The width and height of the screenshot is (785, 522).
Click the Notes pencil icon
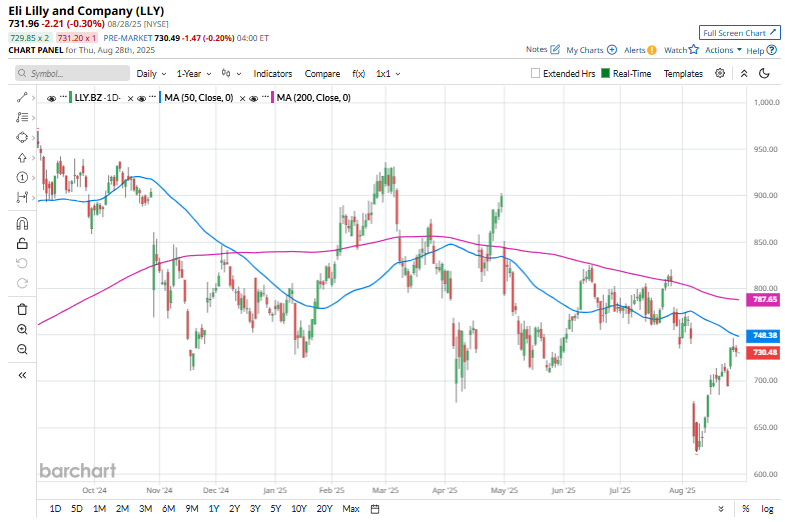click(x=555, y=50)
